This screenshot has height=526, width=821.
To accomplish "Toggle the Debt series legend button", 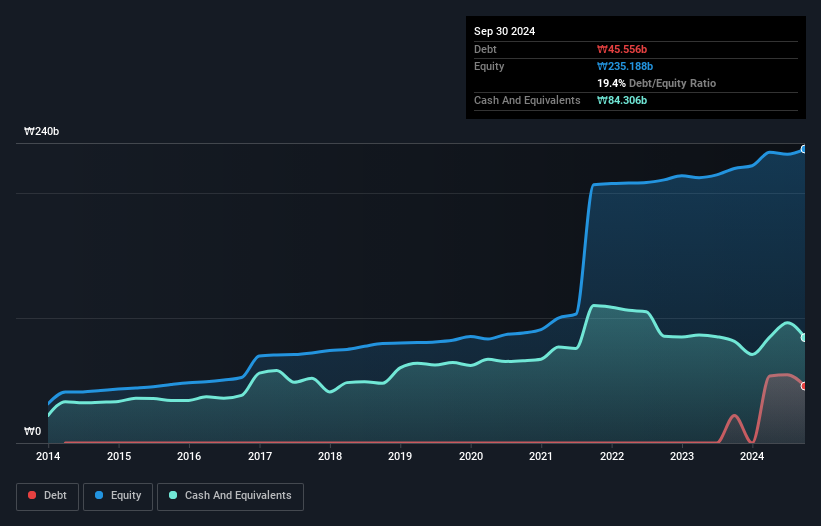I will (x=48, y=496).
